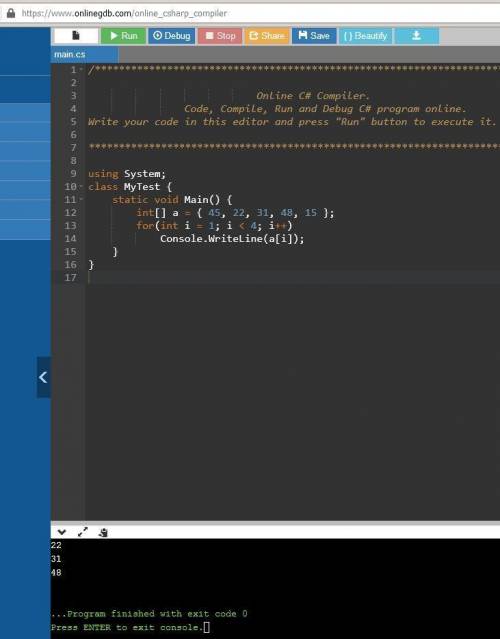This screenshot has width=500, height=639.
Task: Download the source file
Action: click(x=416, y=35)
